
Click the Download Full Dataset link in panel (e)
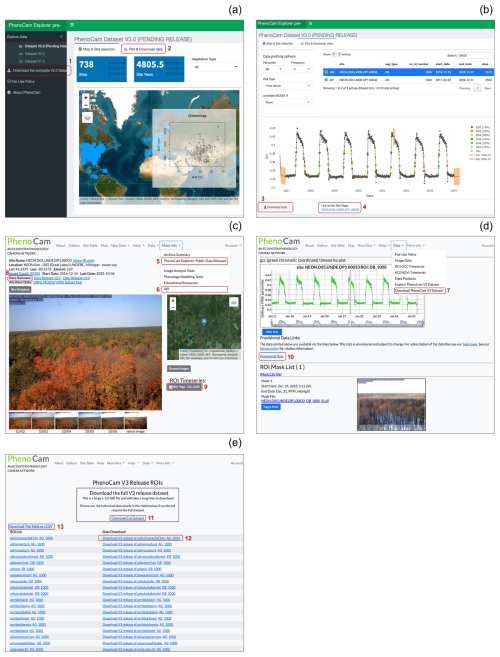coord(128,518)
